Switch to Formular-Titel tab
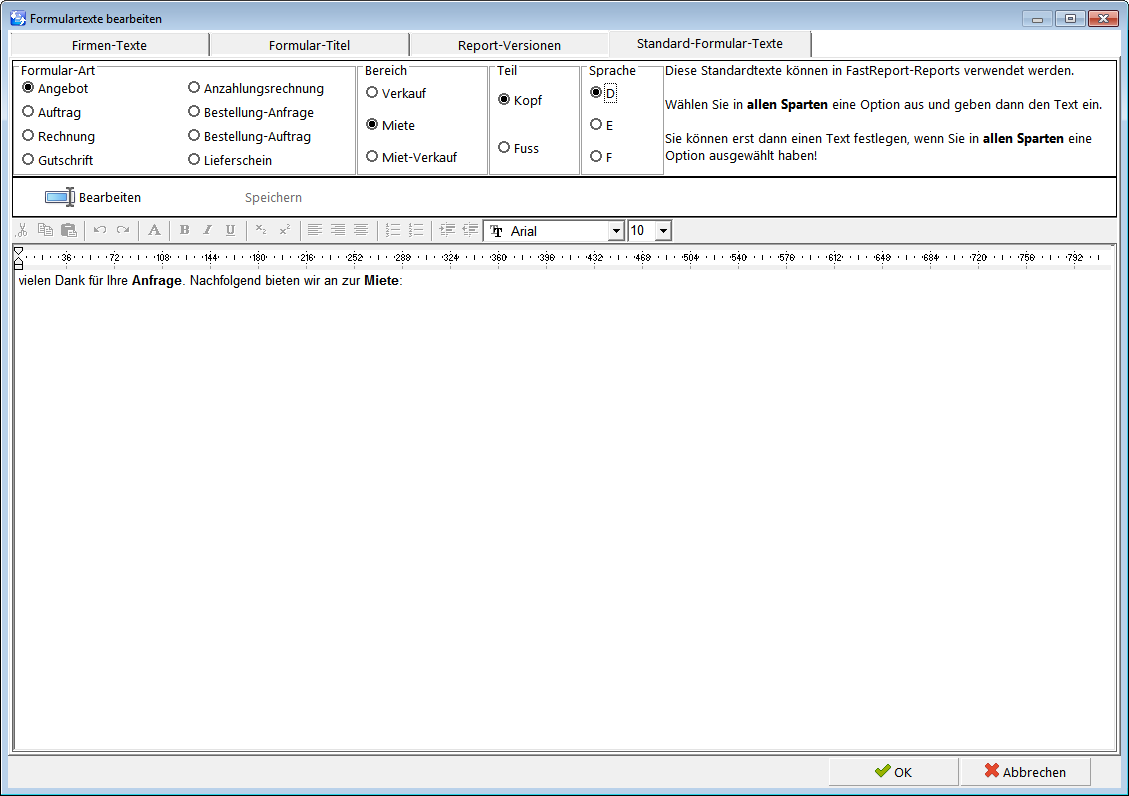The height and width of the screenshot is (796, 1129). coord(309,45)
